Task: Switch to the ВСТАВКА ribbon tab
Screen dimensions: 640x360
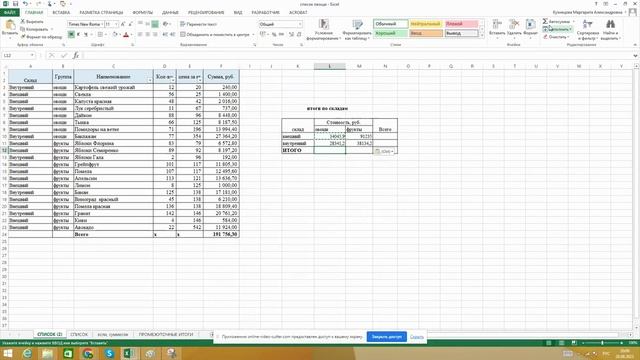Action: click(x=61, y=13)
